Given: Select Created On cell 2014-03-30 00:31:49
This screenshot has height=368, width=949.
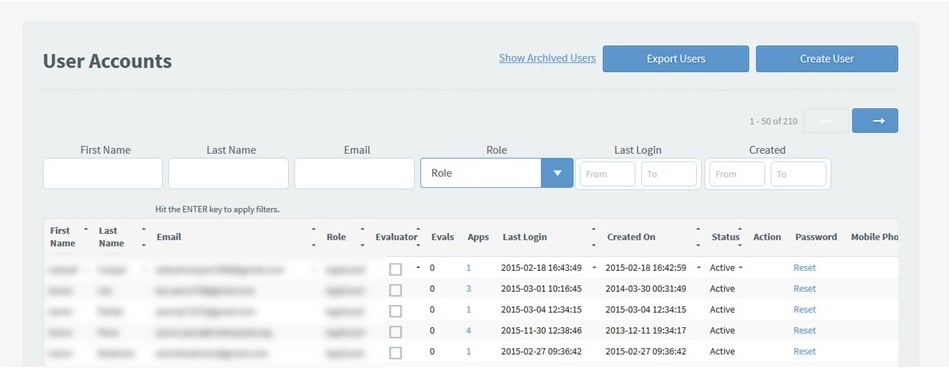Looking at the screenshot, I should click(646, 289).
